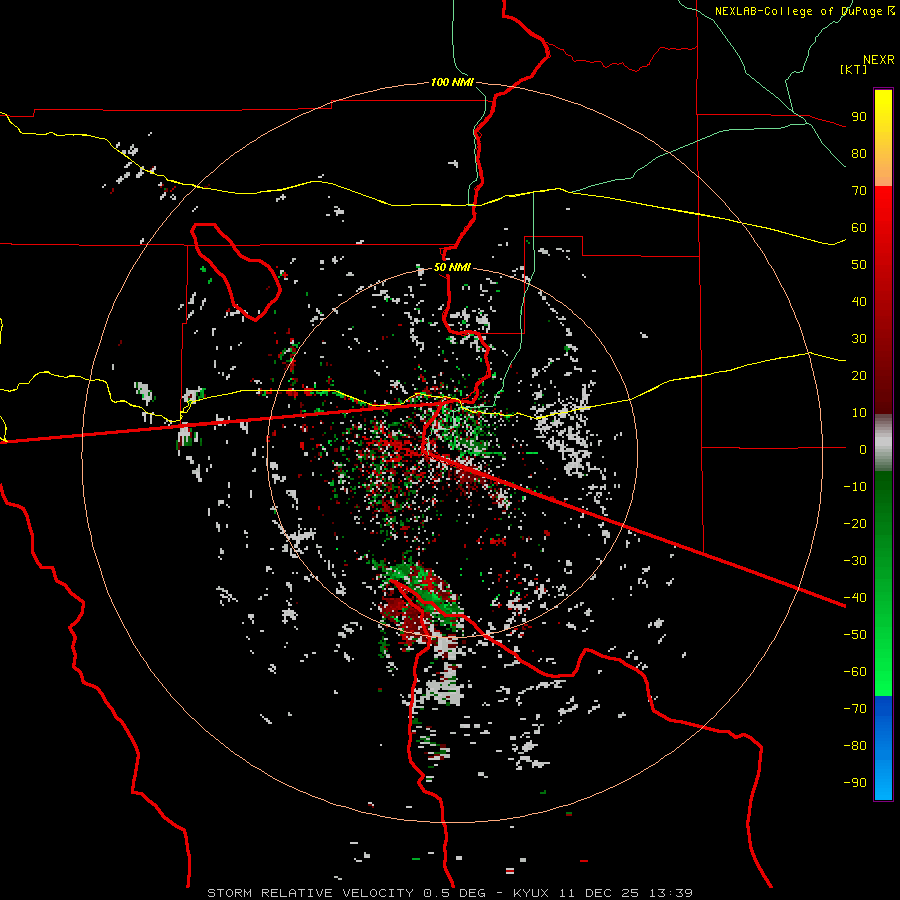Click the 10 value on velocity scale

point(859,413)
